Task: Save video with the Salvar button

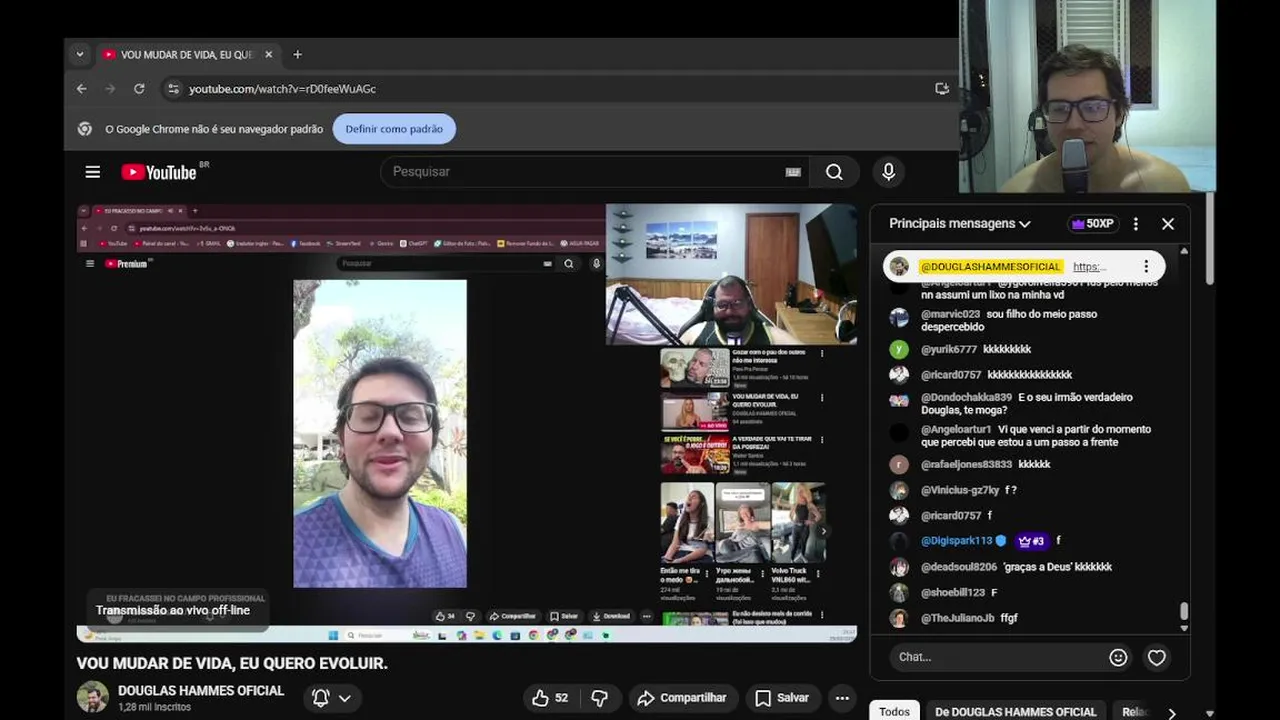Action: pyautogui.click(x=782, y=698)
